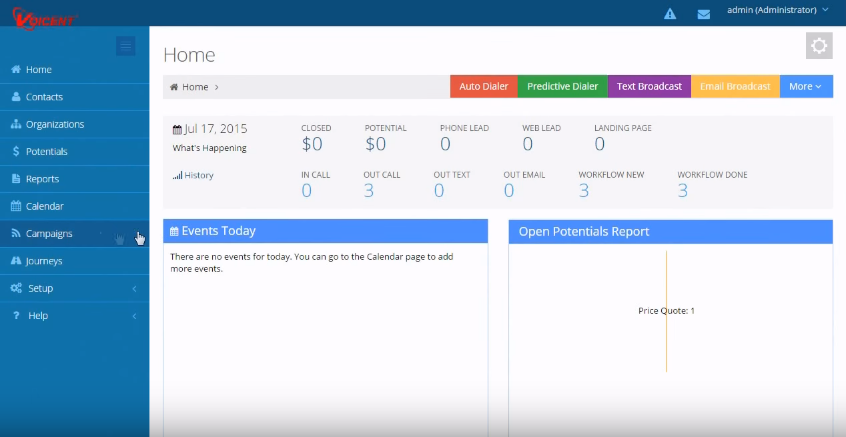Open the admin (Administrator) user dropdown
The width and height of the screenshot is (846, 437).
click(x=777, y=10)
